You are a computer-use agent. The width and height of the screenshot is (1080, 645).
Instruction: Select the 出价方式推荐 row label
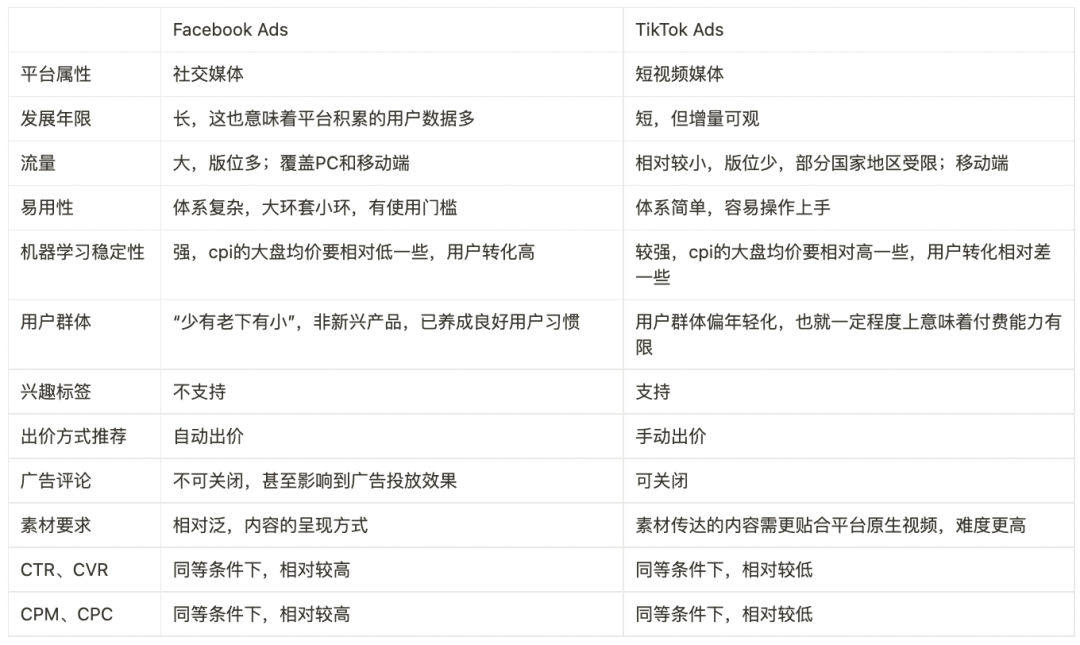[74, 436]
